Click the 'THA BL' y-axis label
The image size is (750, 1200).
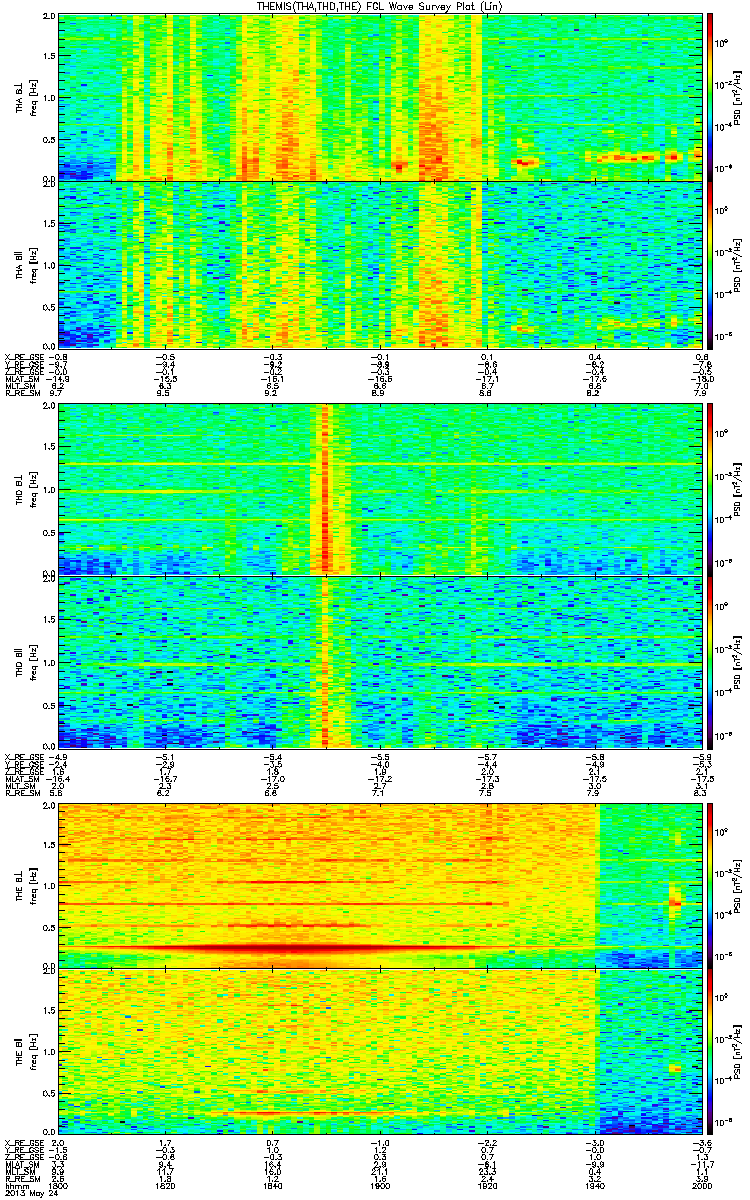point(20,97)
